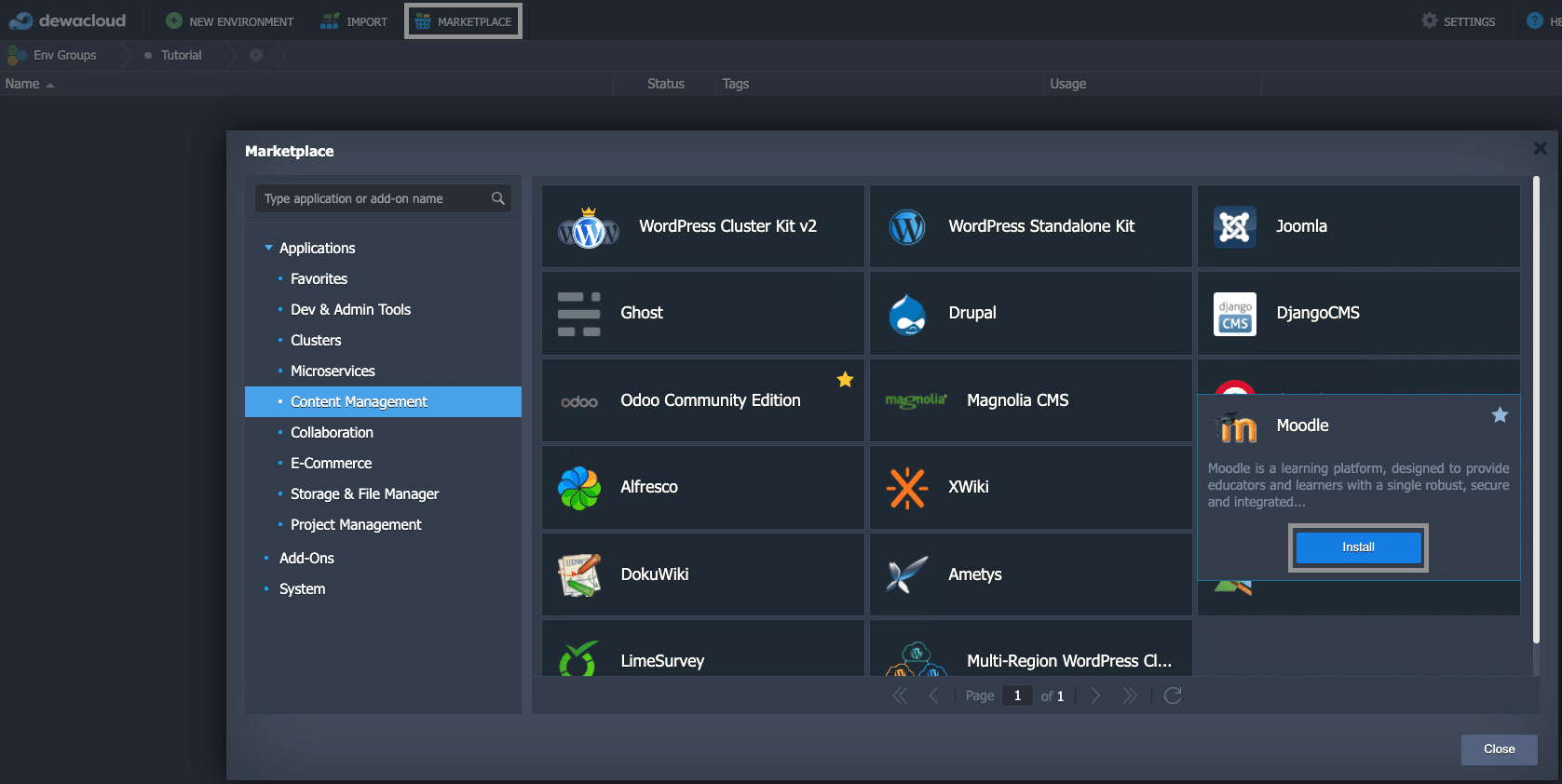The height and width of the screenshot is (784, 1562).
Task: Select the E-Commerce category
Action: (x=331, y=463)
